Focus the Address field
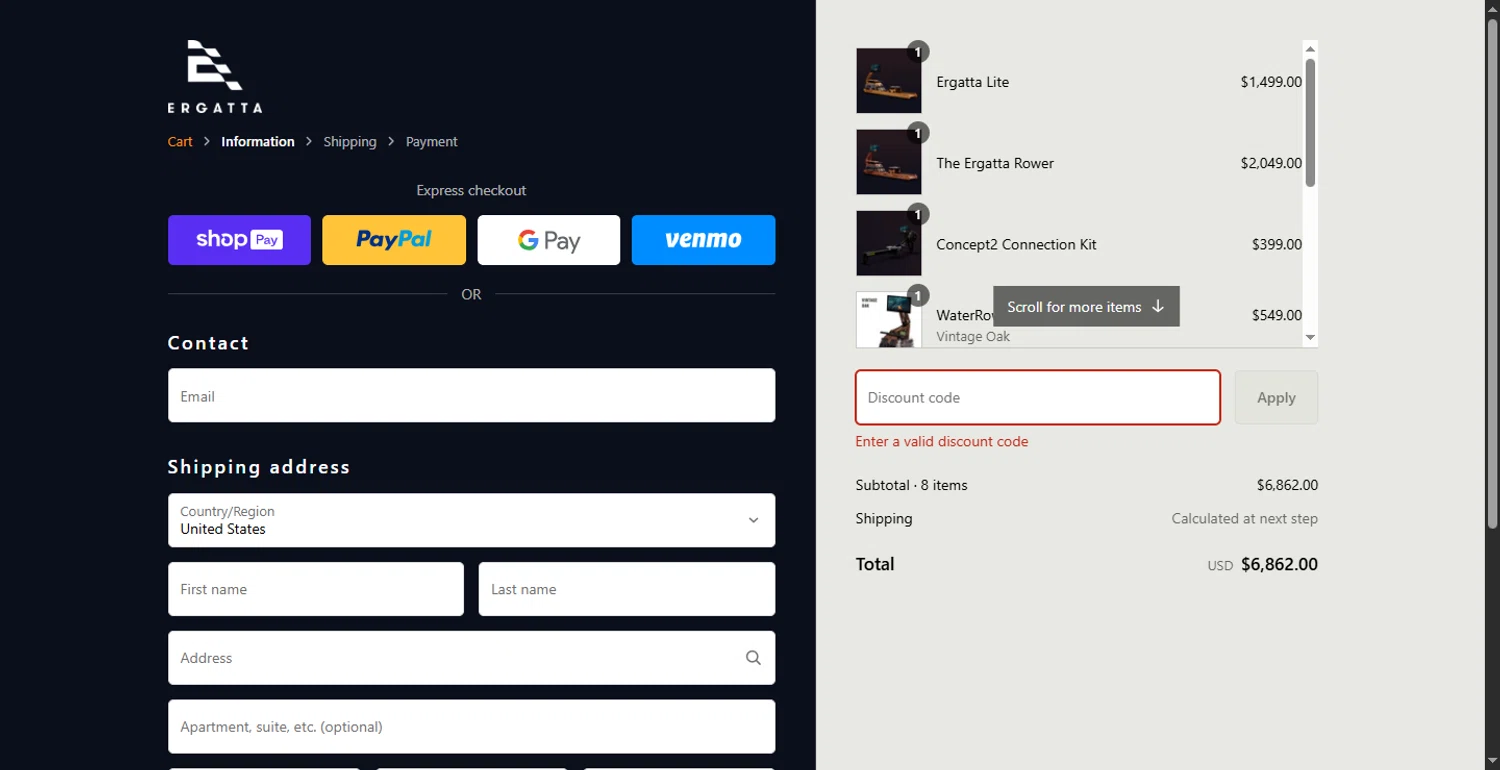Viewport: 1500px width, 770px height. pyautogui.click(x=471, y=658)
